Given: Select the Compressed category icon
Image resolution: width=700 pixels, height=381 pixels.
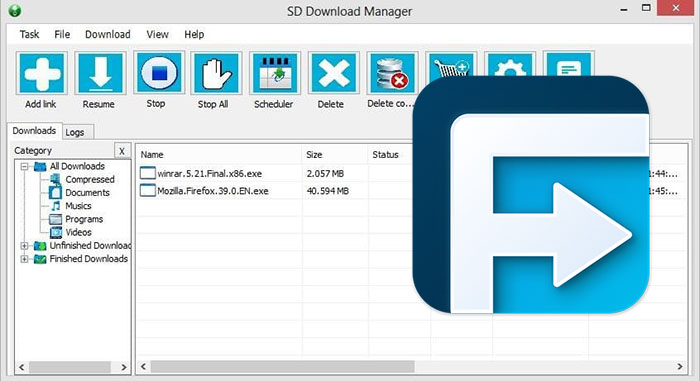Looking at the screenshot, I should click(55, 179).
